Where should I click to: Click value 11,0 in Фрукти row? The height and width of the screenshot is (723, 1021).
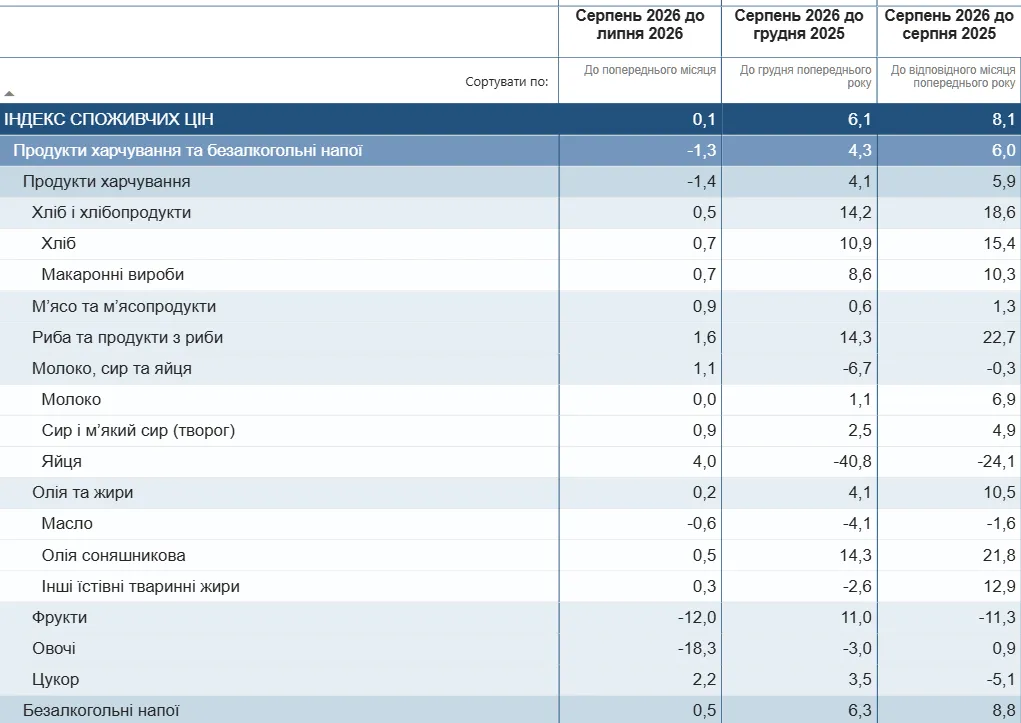point(856,617)
